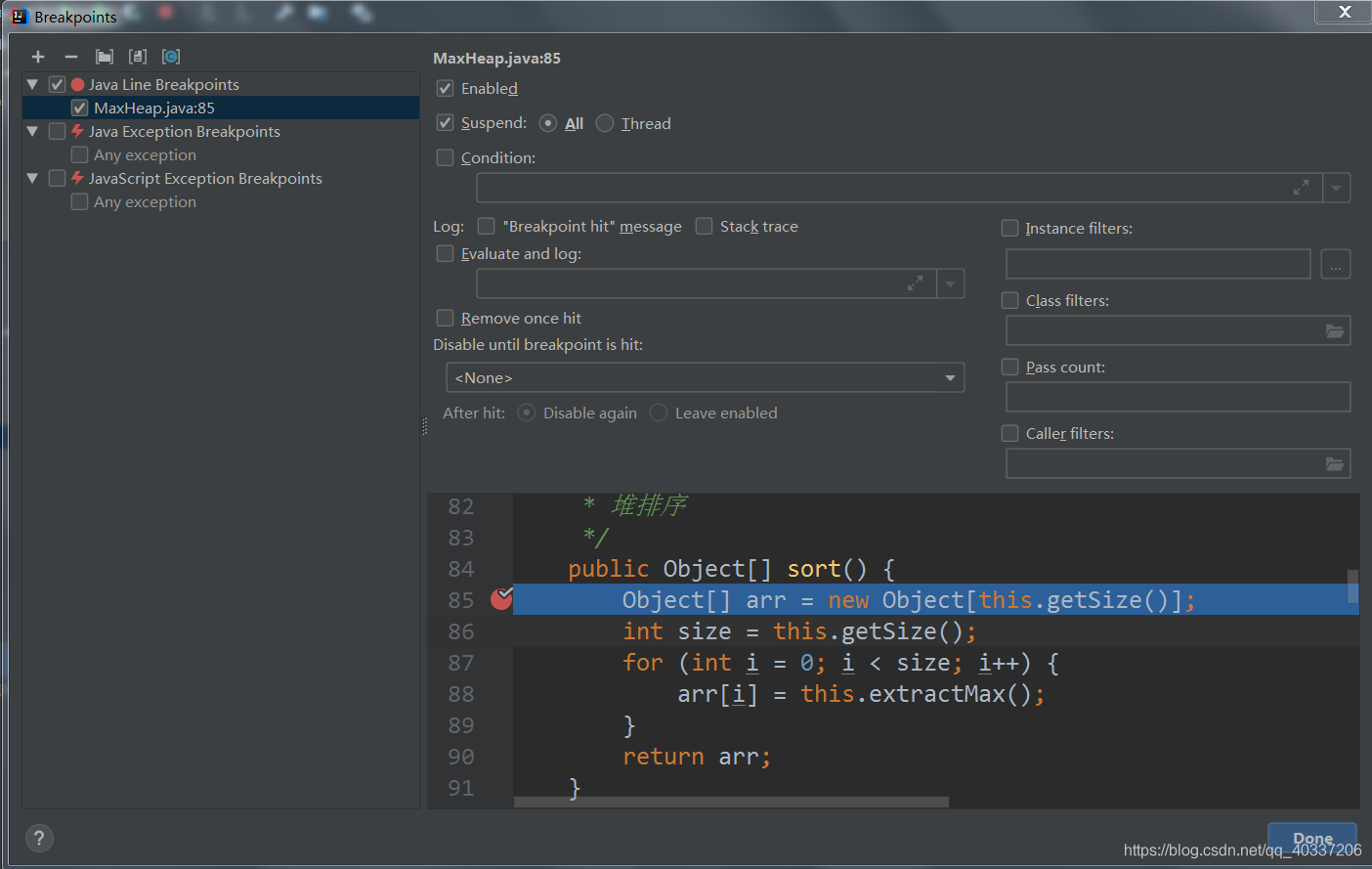Click the code preview horizontal scrollbar
Image resolution: width=1372 pixels, height=869 pixels.
[731, 802]
